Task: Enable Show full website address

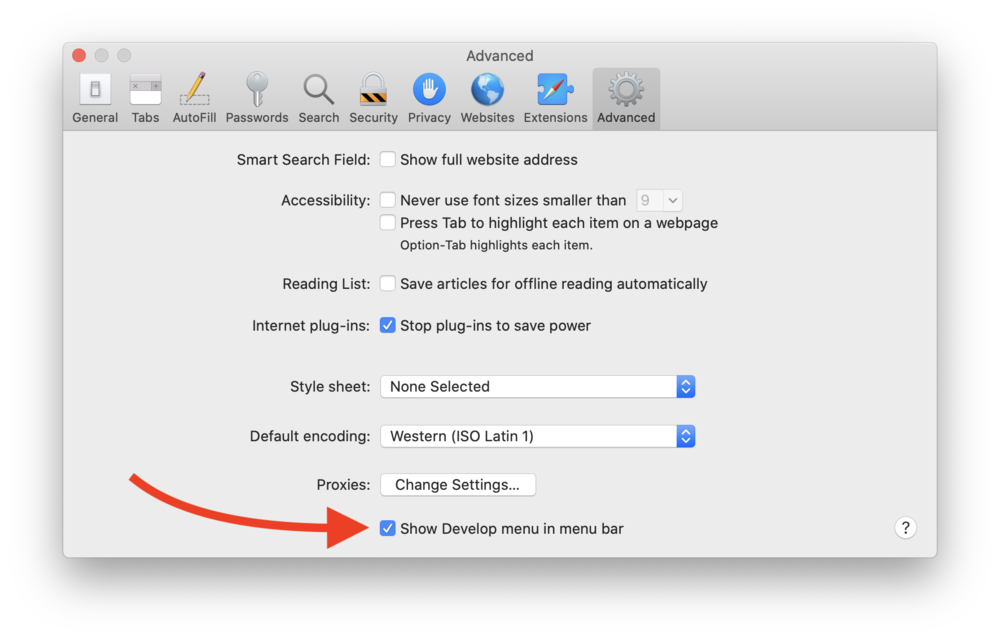Action: coord(387,159)
